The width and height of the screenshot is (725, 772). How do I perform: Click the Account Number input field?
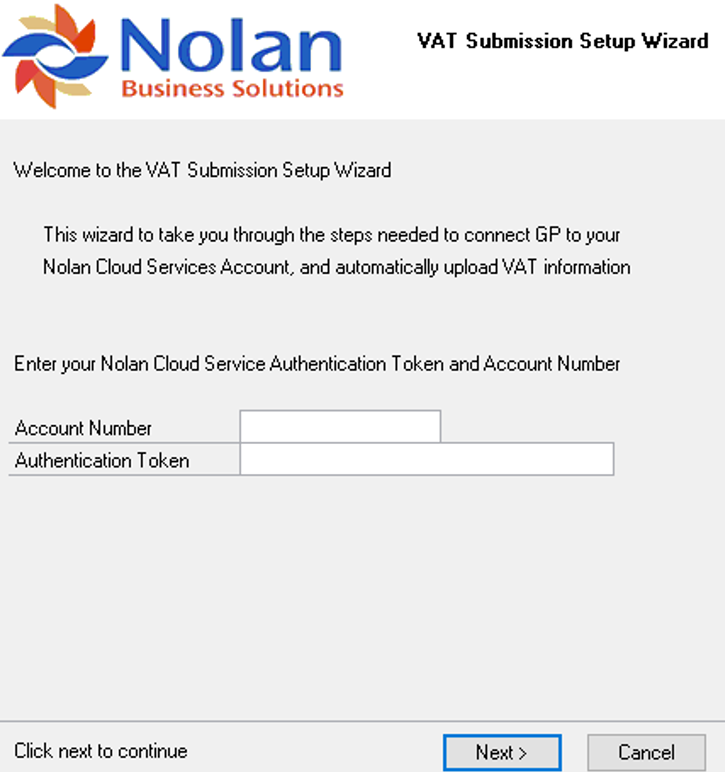[x=340, y=426]
